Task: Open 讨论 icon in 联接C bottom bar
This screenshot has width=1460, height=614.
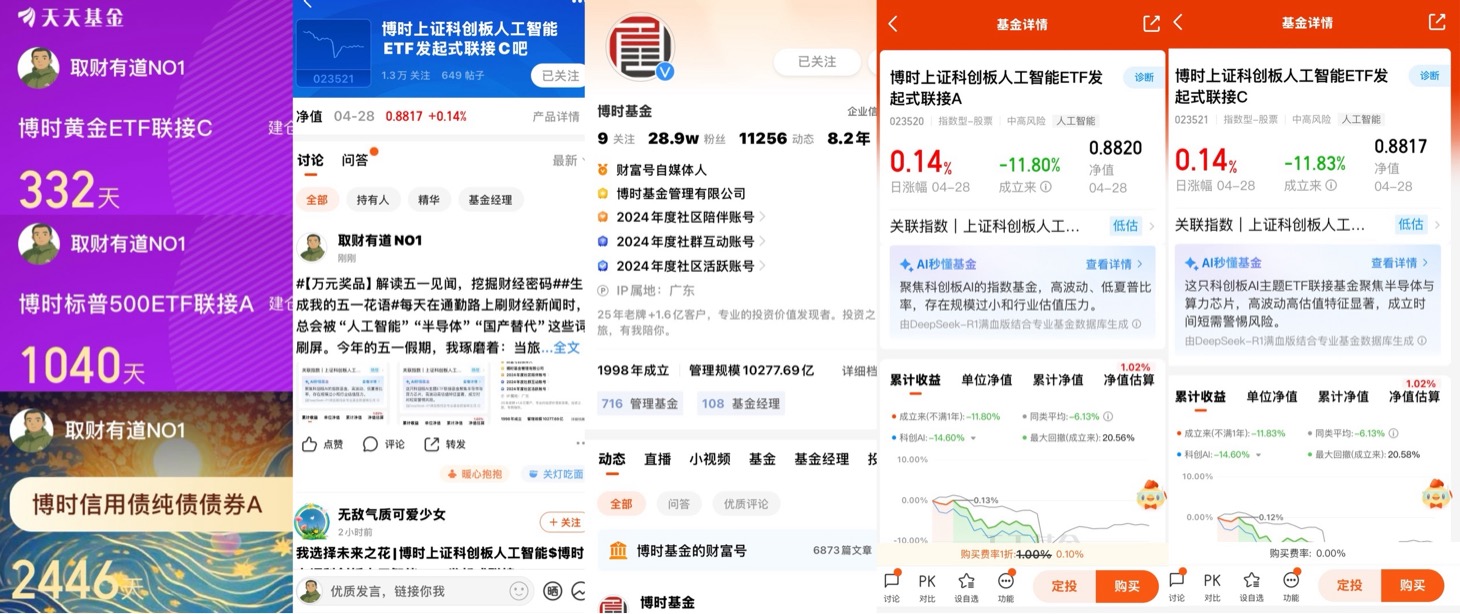Action: (1177, 586)
